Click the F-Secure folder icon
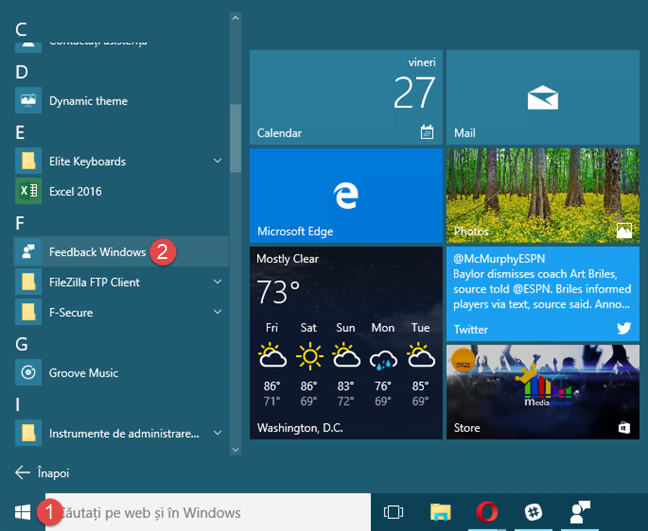 pos(28,312)
